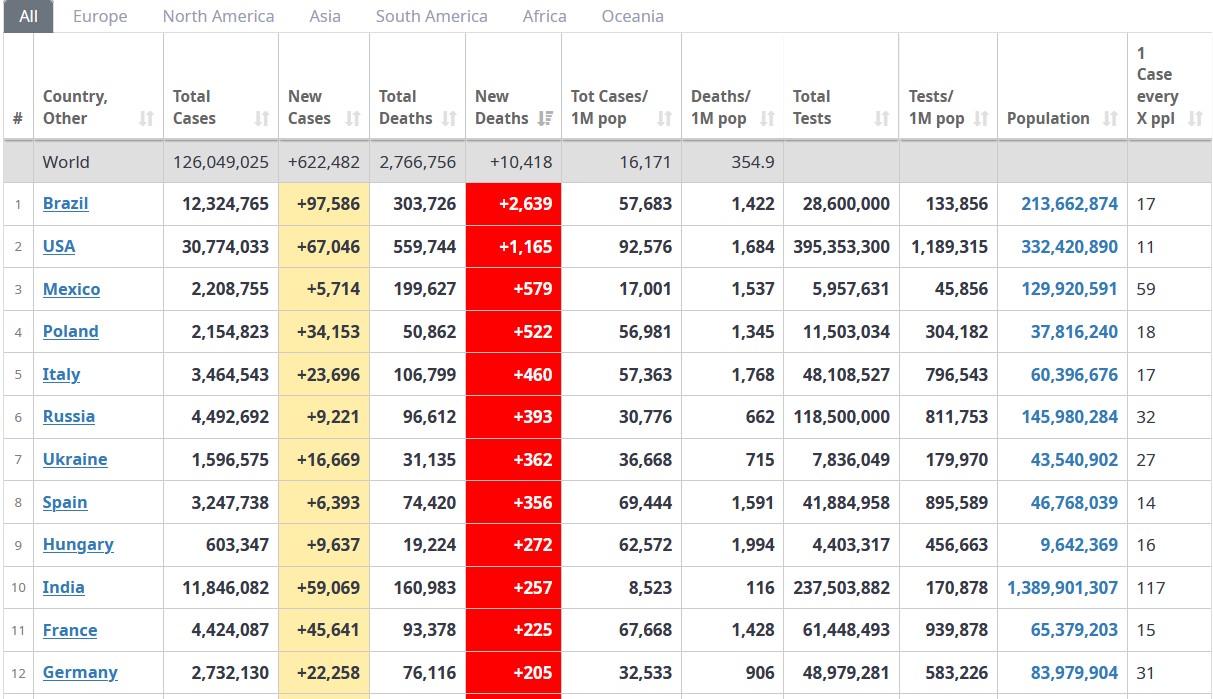Select the North America tab
Image resolution: width=1213 pixels, height=699 pixels.
(218, 16)
